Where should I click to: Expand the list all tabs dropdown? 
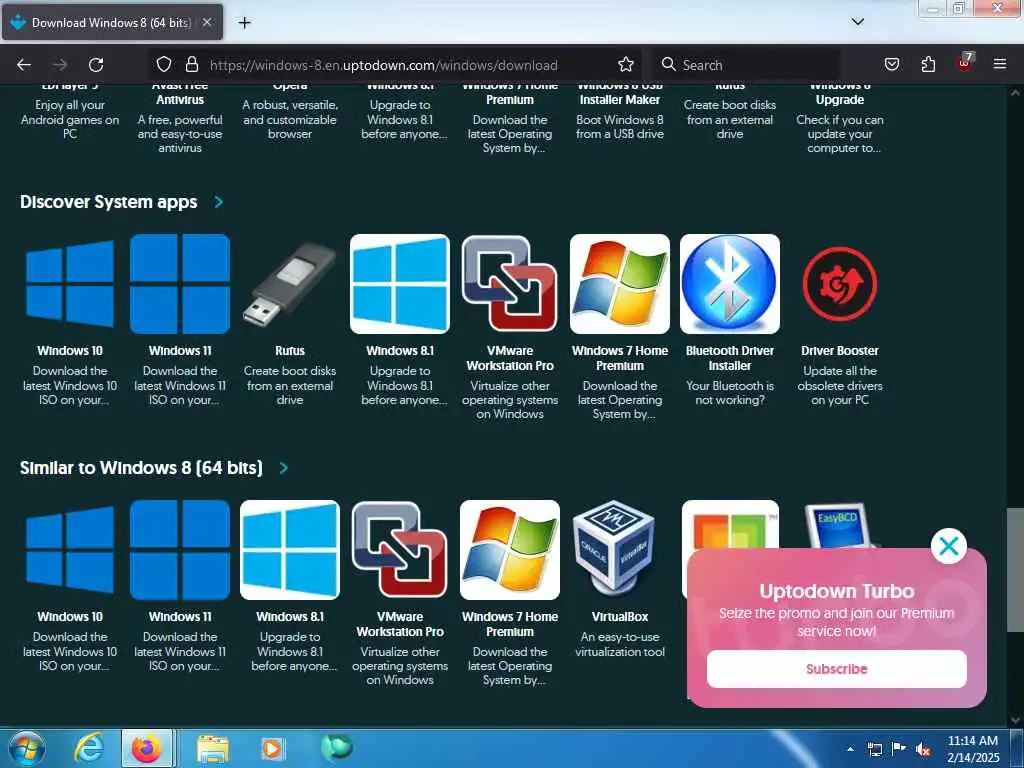[858, 22]
